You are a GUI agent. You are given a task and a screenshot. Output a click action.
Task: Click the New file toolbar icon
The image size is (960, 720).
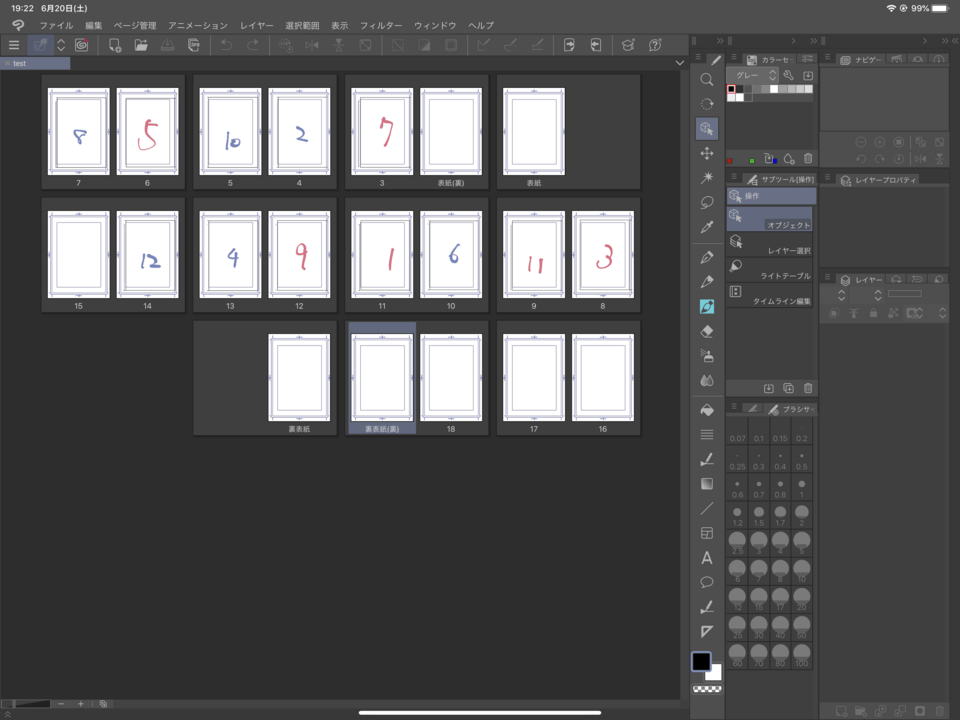tap(114, 45)
